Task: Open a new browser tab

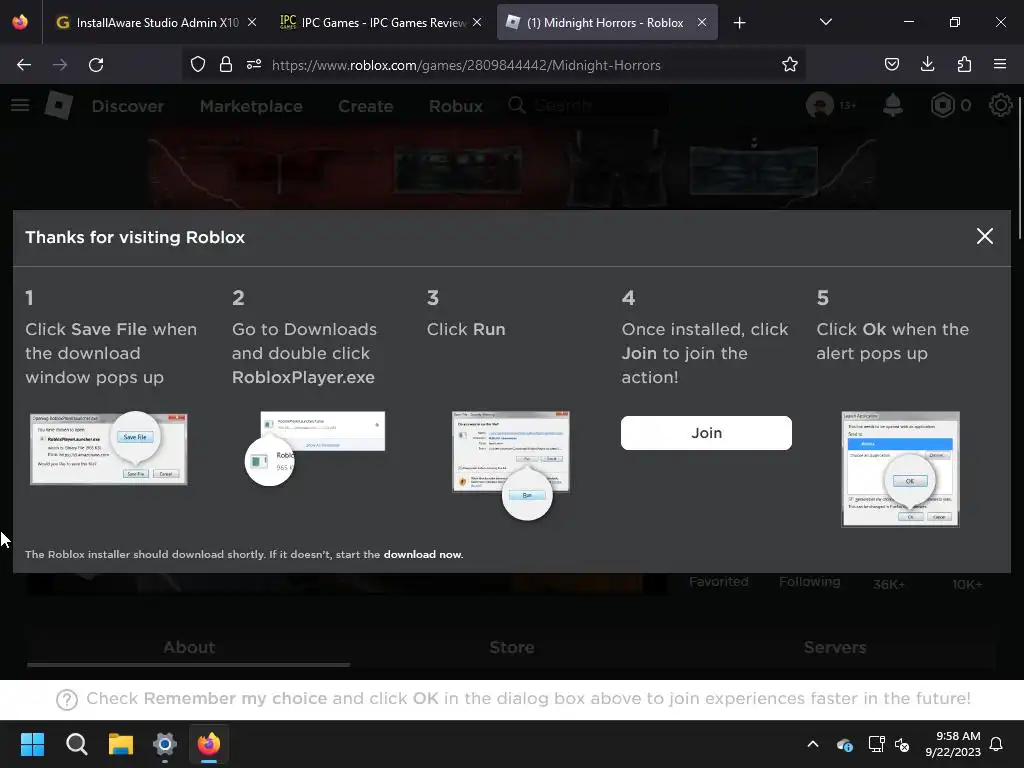Action: (x=739, y=23)
